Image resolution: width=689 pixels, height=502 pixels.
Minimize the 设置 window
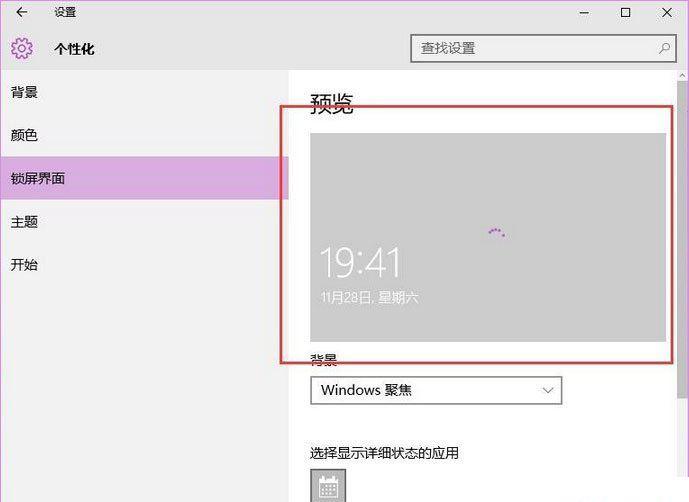coord(584,13)
